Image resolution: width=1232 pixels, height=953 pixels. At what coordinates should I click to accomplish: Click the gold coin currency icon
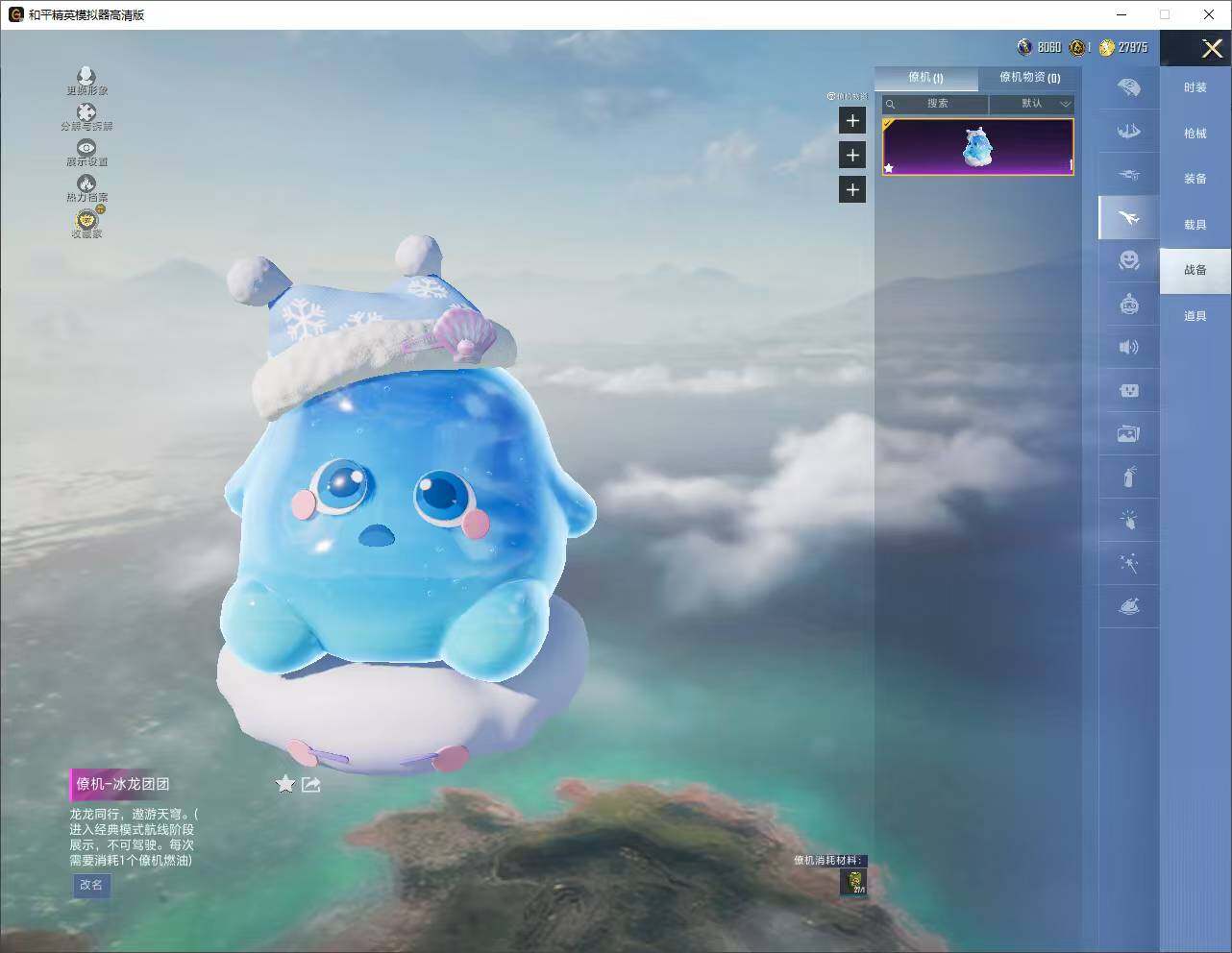1107,47
